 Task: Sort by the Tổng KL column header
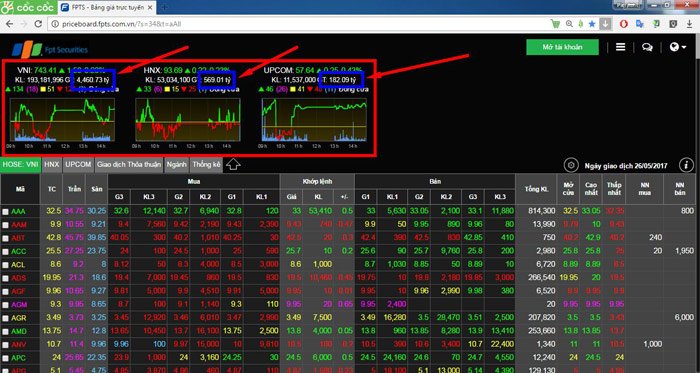tap(536, 189)
